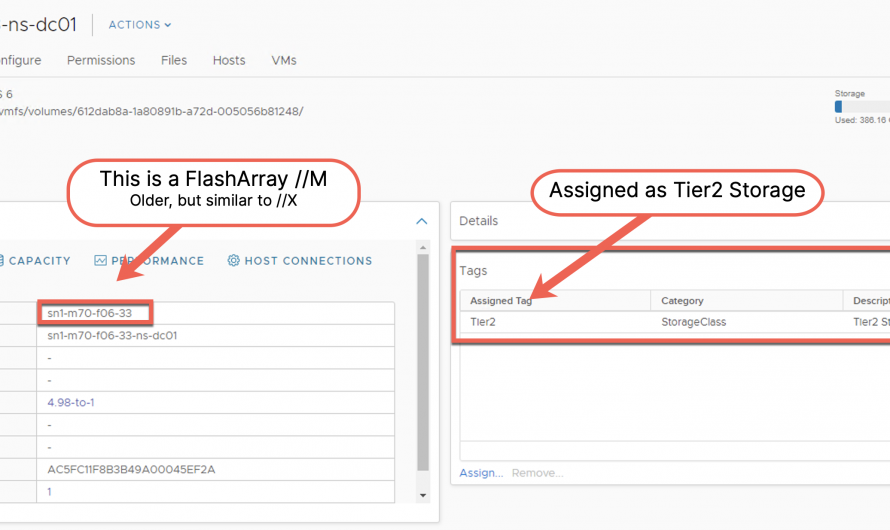This screenshot has height=530, width=890.
Task: Select the VMs tab
Action: [x=284, y=60]
